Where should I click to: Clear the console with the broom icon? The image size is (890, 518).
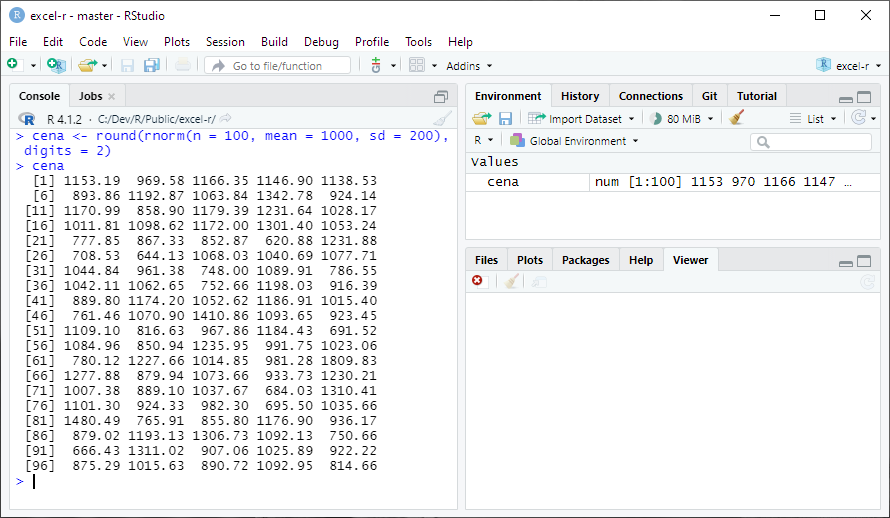coord(442,119)
